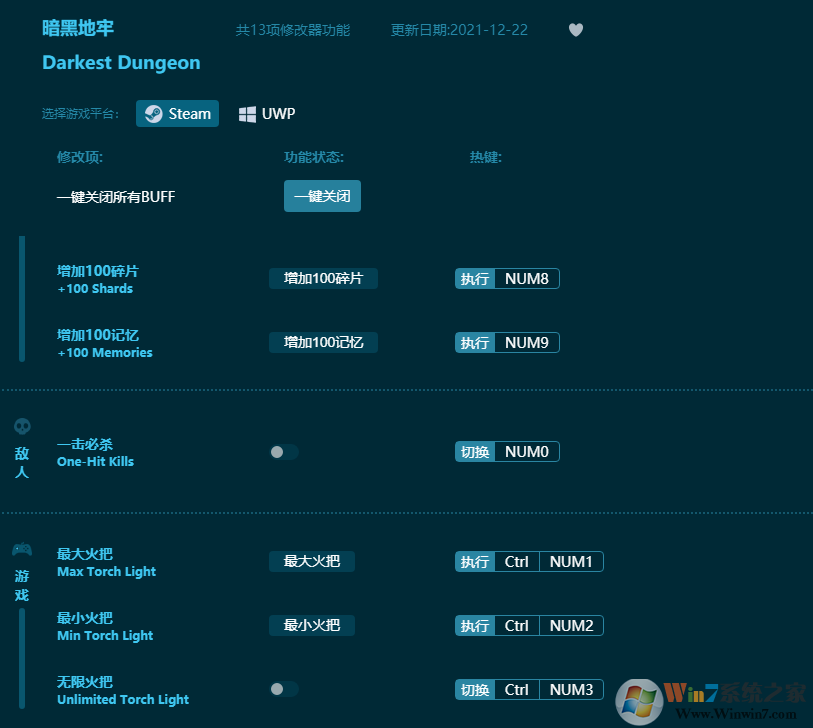The width and height of the screenshot is (813, 728).
Task: Click the NUM1 hotkey field
Action: [x=571, y=562]
